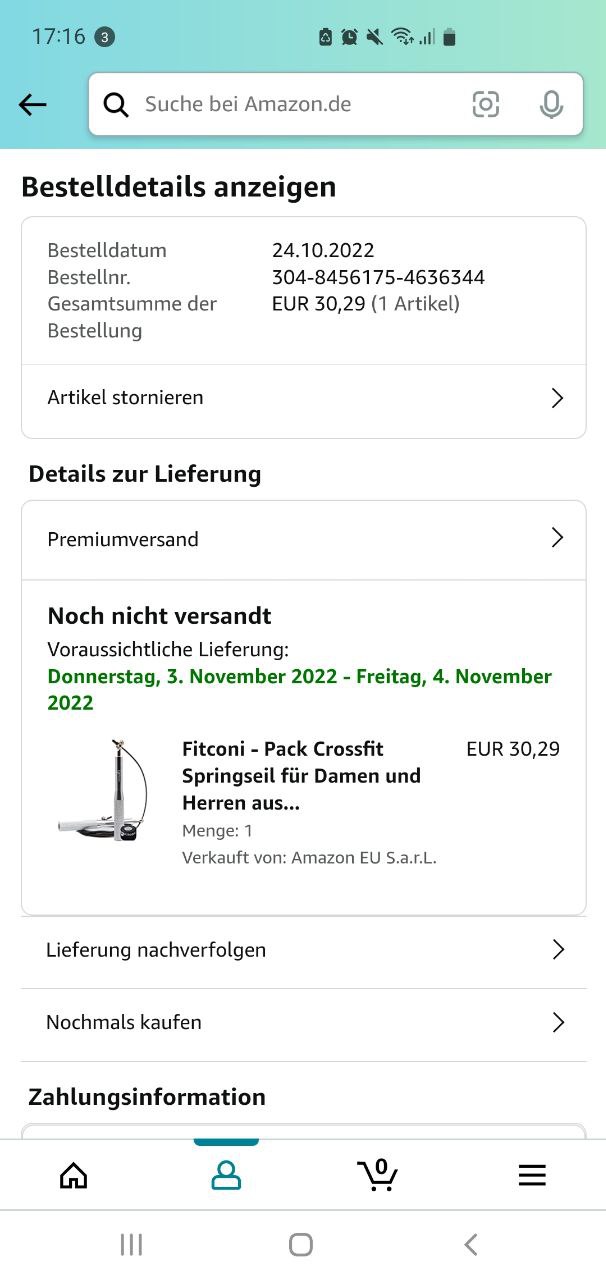Open the account profile tab icon

[226, 1175]
